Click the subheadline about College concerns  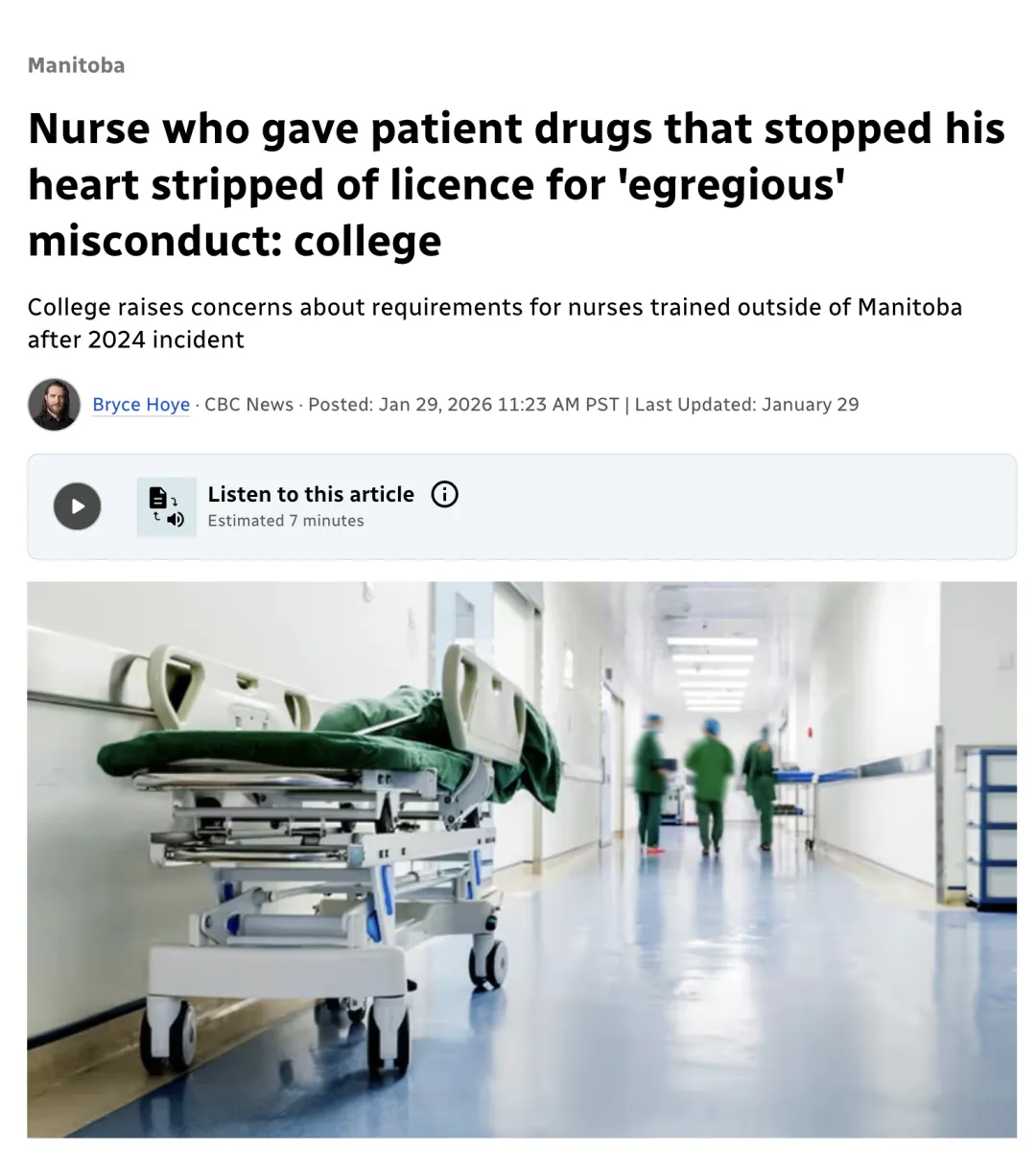(x=494, y=323)
